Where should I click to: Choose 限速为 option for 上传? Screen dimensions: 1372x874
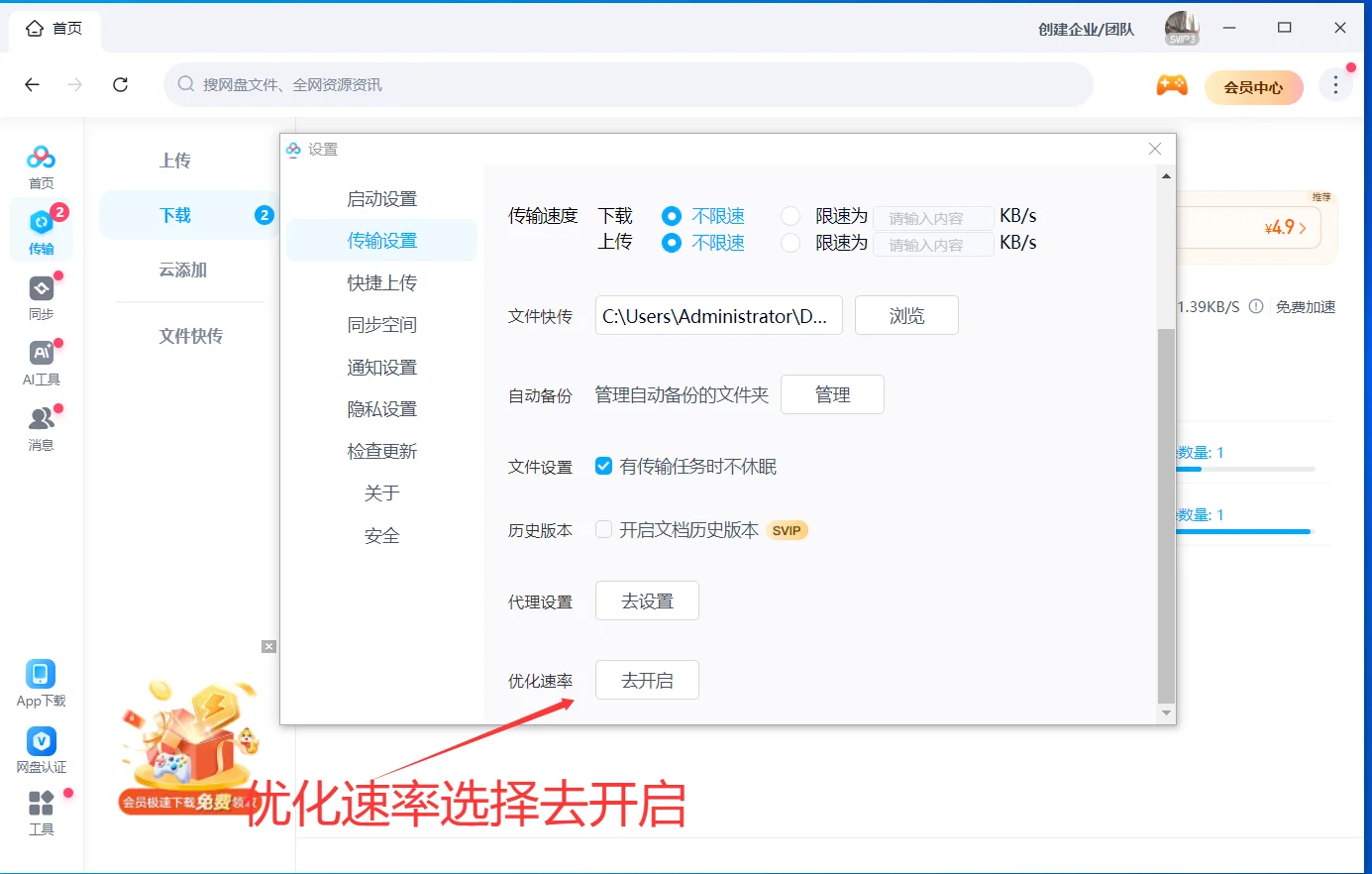(x=790, y=242)
